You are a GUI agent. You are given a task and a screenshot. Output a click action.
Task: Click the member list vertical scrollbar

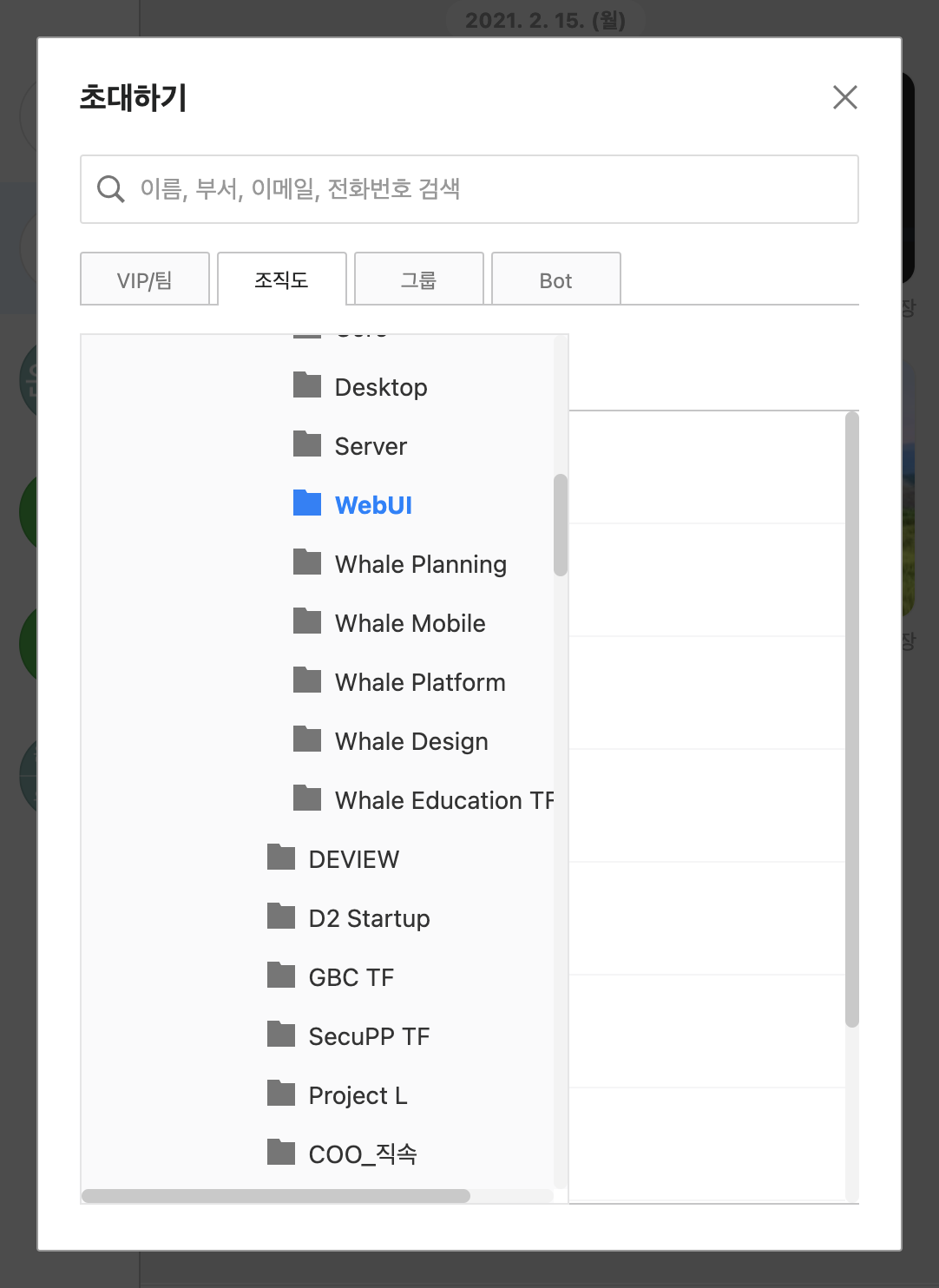tap(852, 720)
